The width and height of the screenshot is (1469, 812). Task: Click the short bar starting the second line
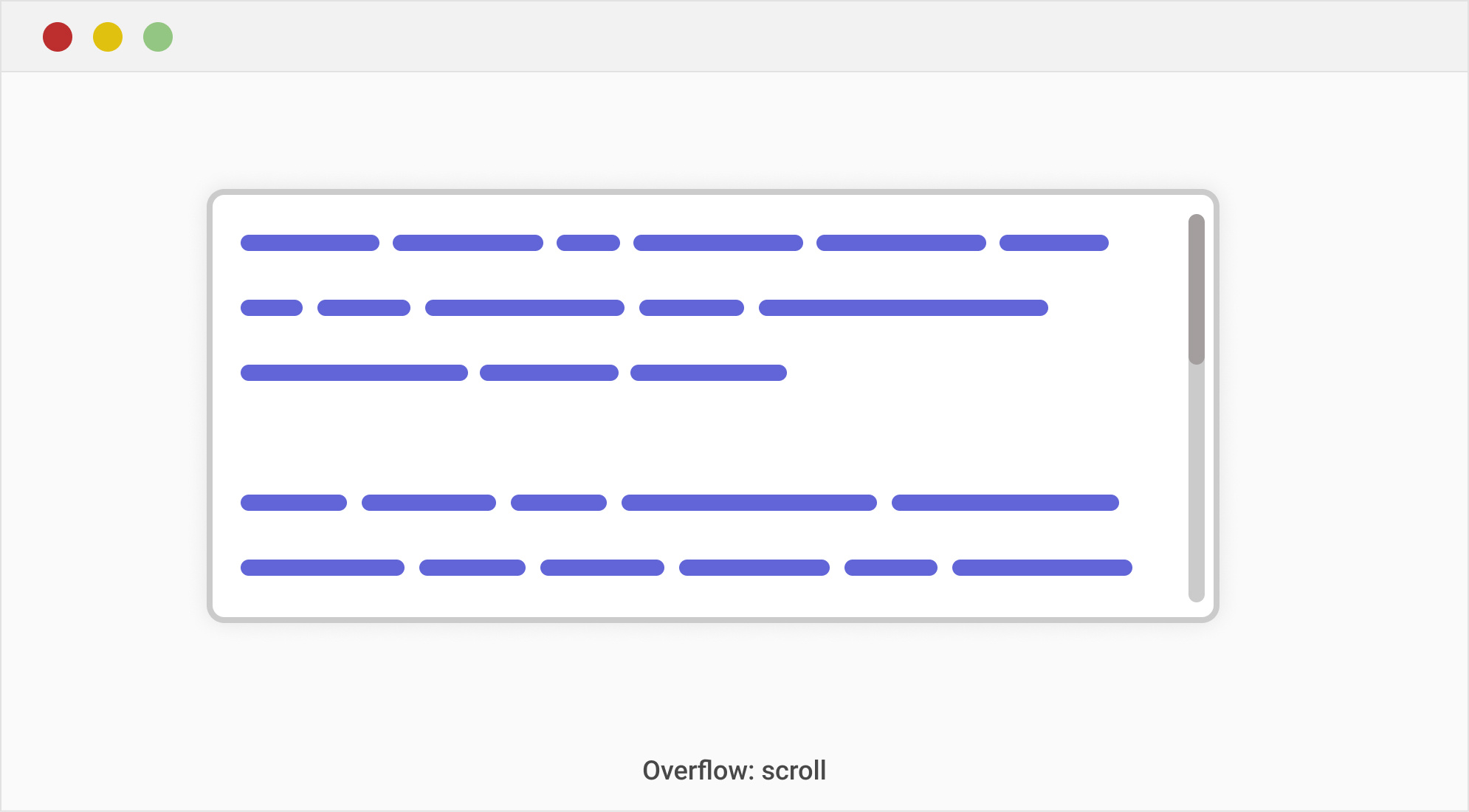click(272, 308)
